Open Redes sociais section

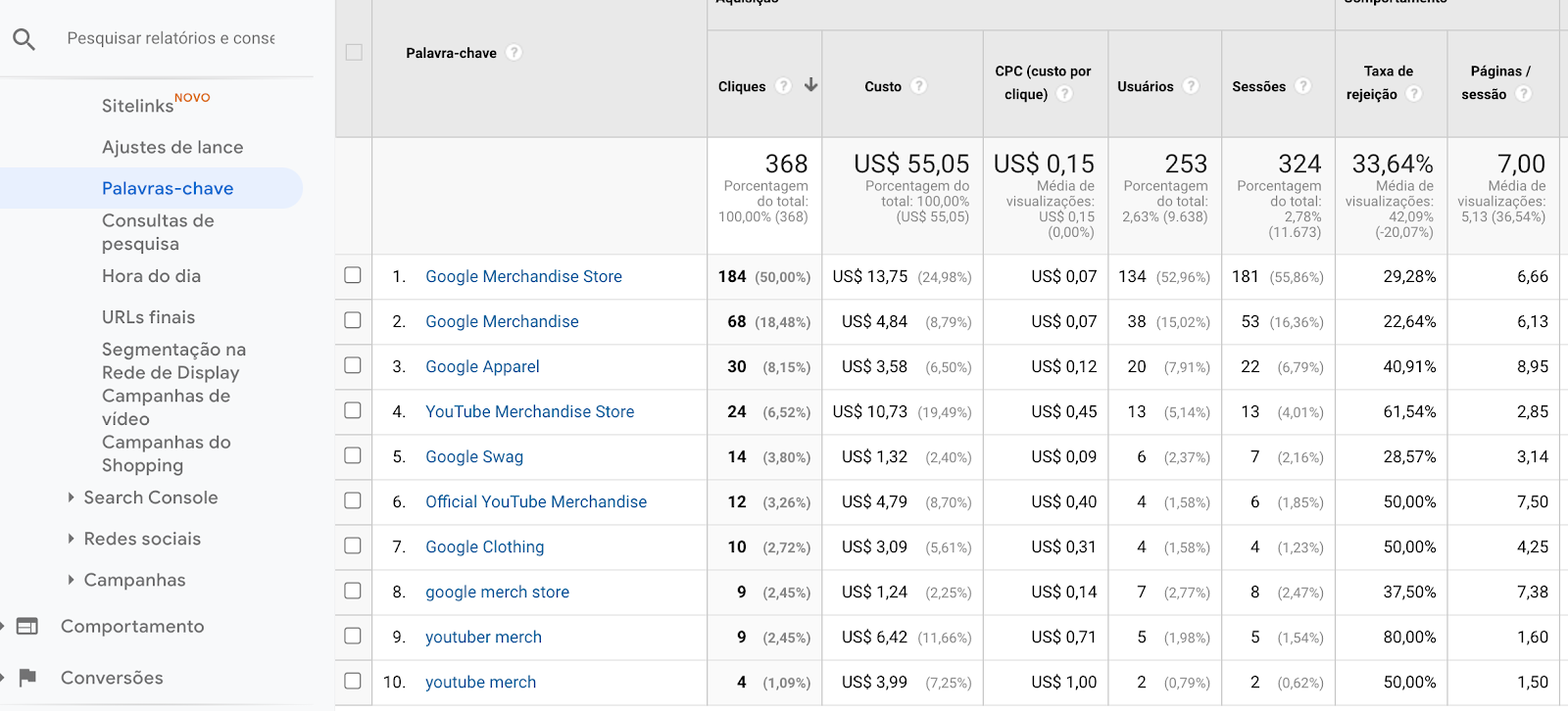pos(142,539)
